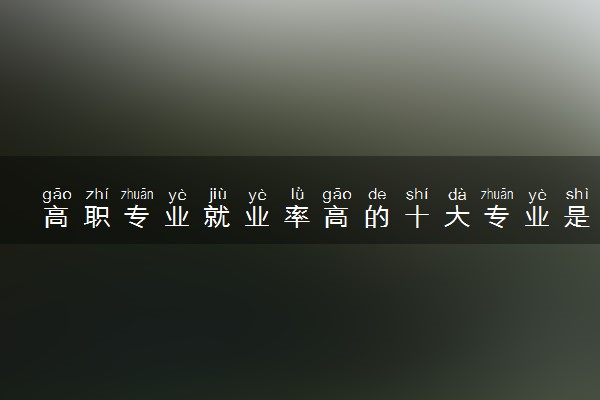Select the character 的
The image size is (600, 400).
click(377, 217)
